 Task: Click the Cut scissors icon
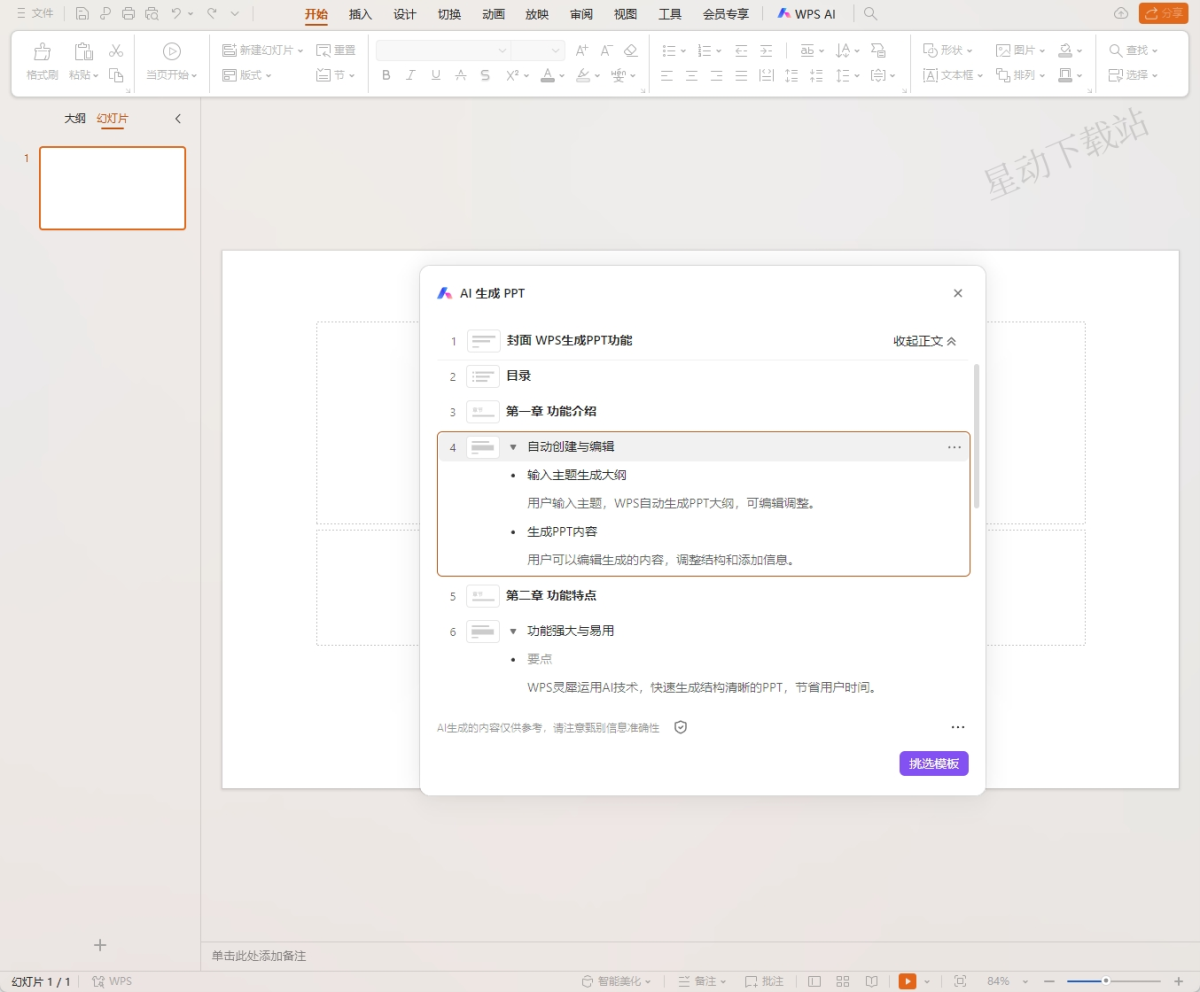(116, 50)
